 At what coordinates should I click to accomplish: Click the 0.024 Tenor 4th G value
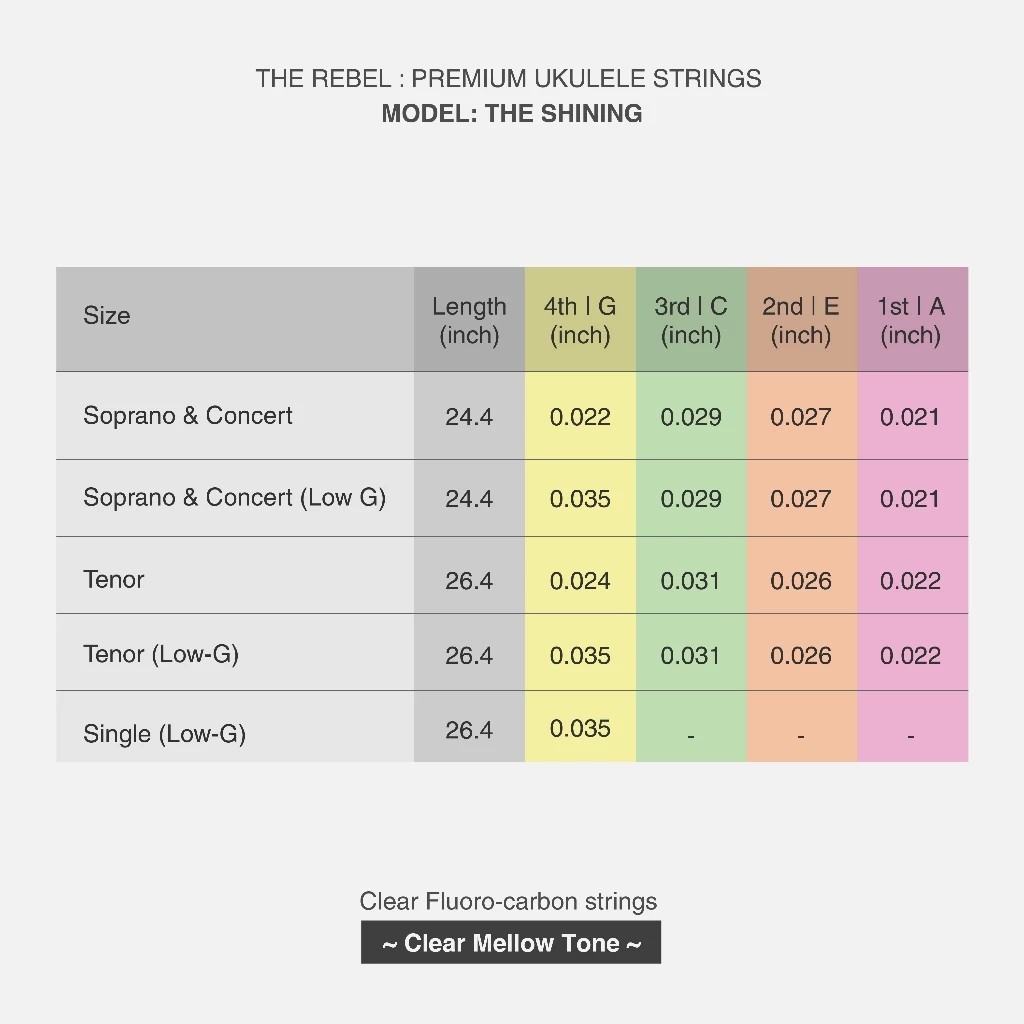[580, 581]
